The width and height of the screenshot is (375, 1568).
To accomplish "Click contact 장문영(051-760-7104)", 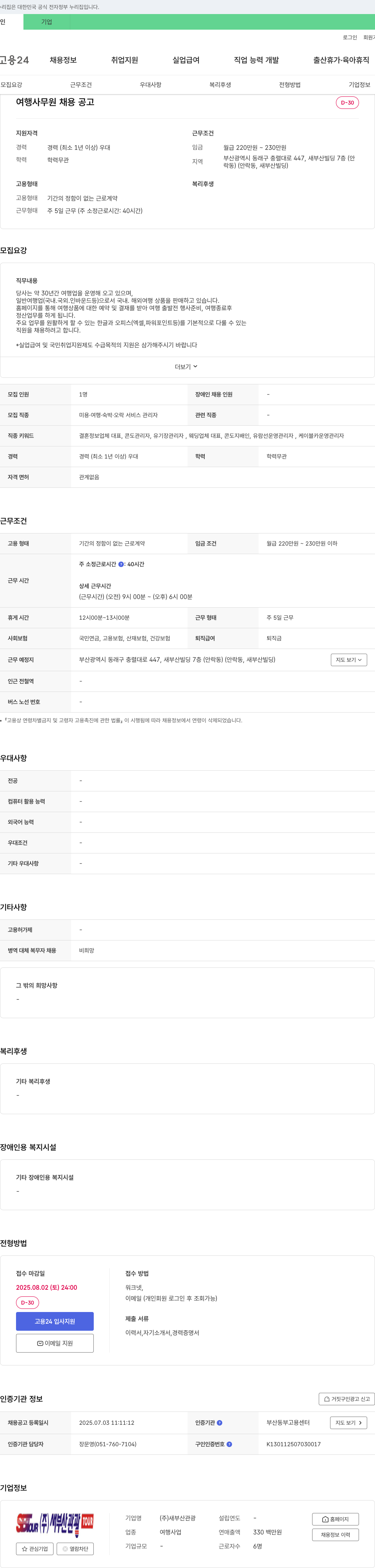I will tap(108, 1444).
